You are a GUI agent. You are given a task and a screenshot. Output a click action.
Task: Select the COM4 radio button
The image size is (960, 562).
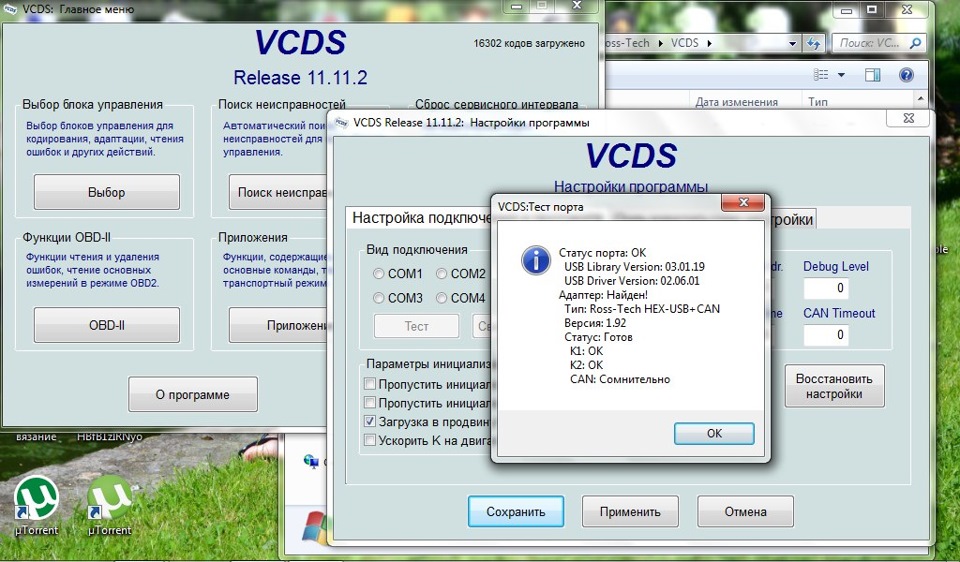point(441,298)
